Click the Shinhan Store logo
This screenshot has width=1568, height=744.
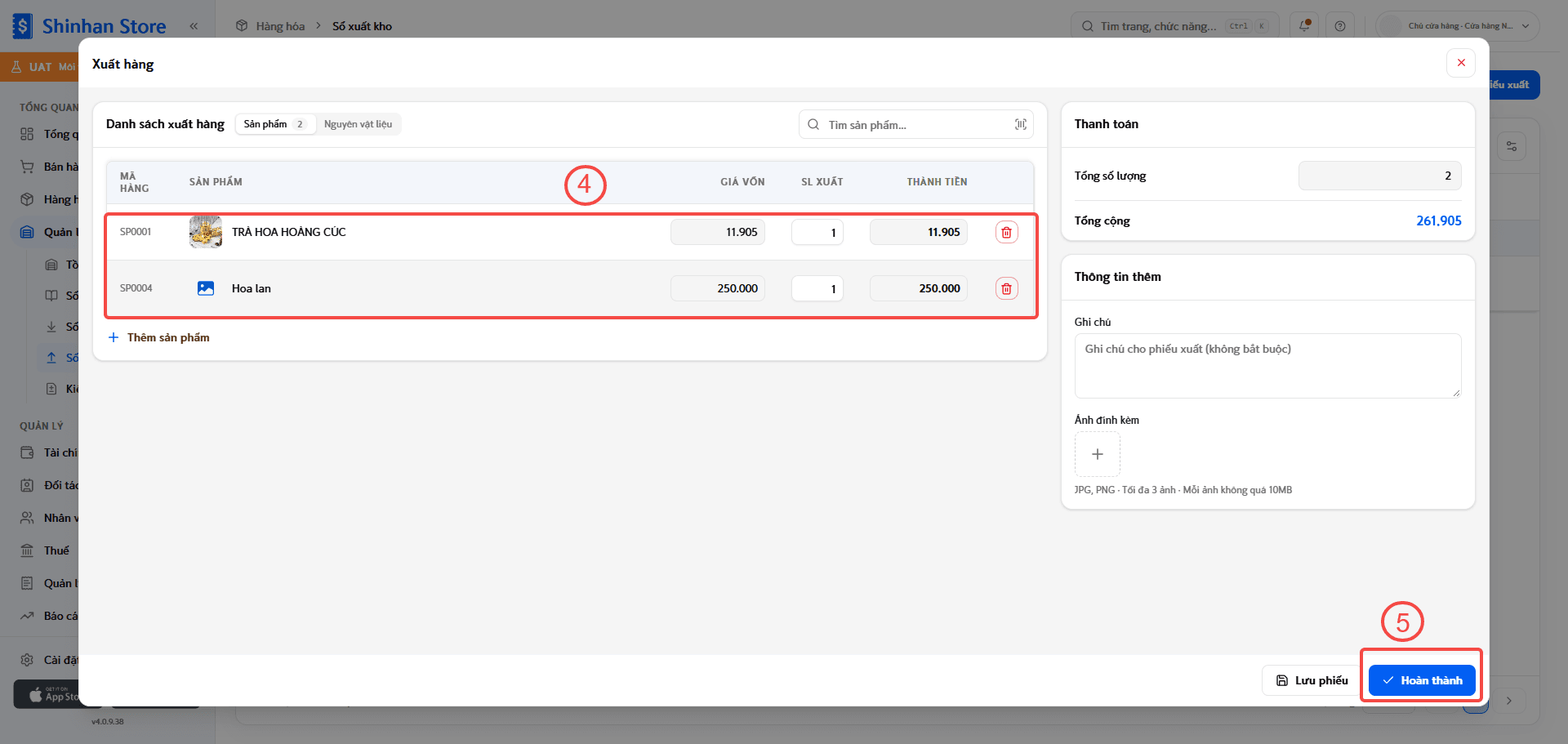click(90, 26)
